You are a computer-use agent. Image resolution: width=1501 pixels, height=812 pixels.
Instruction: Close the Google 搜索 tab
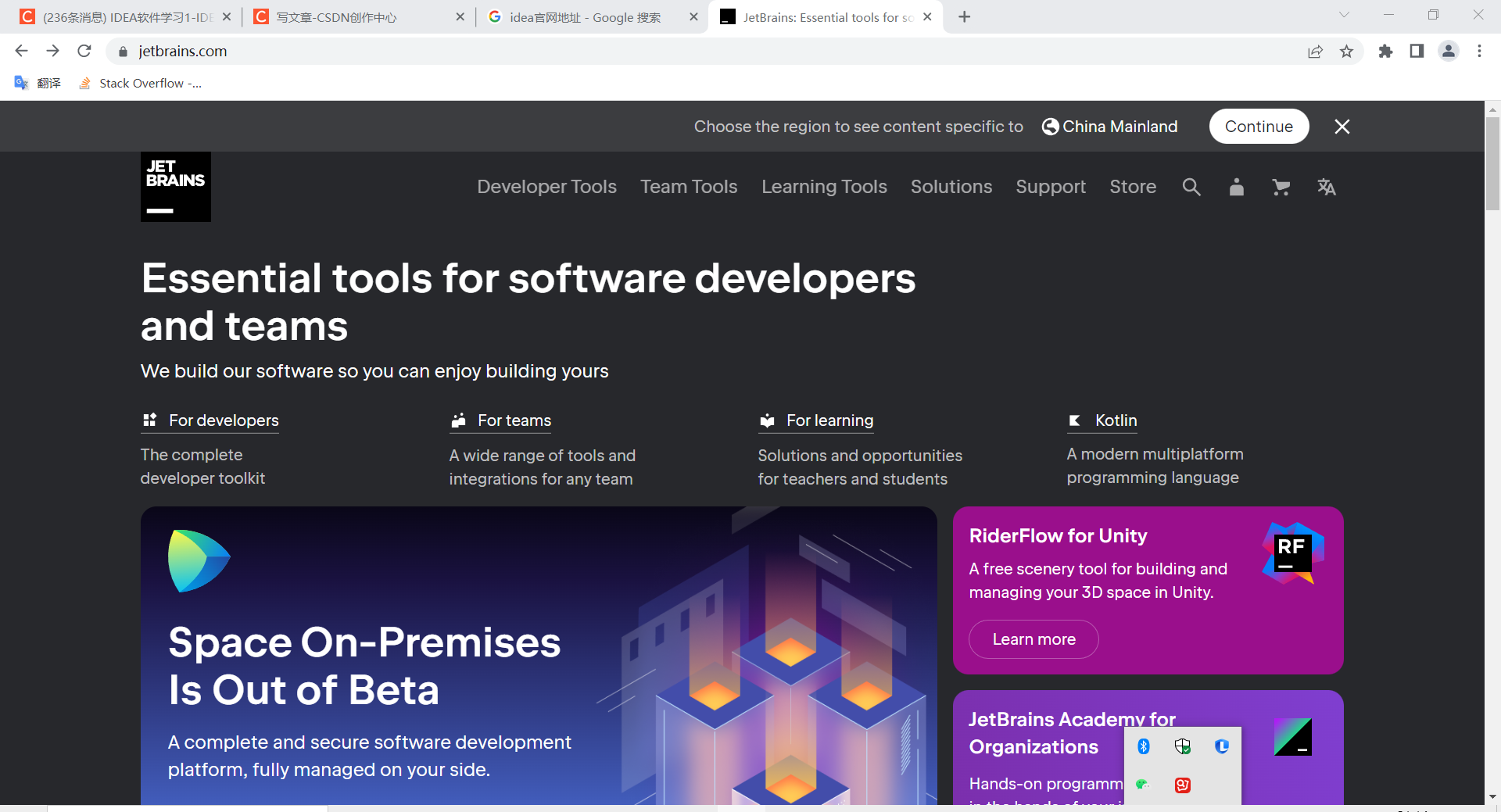point(693,16)
